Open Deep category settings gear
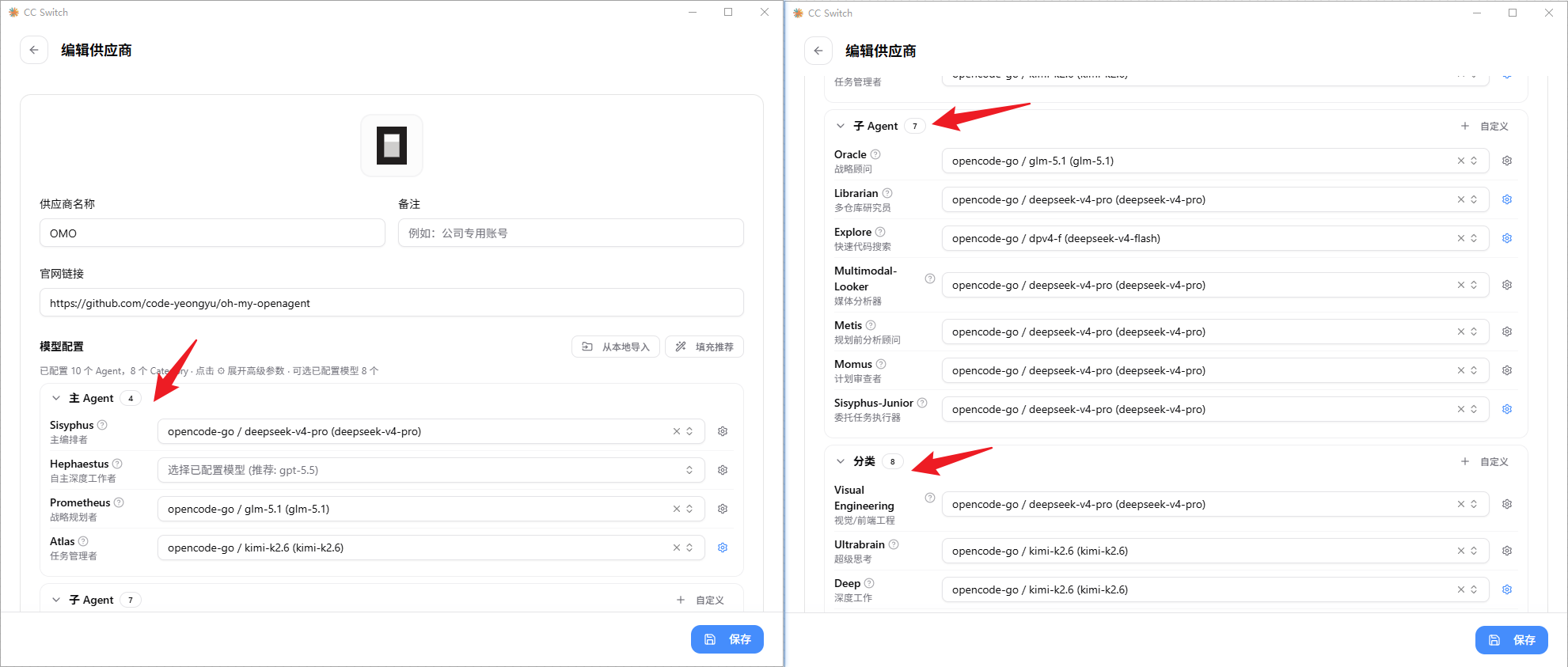The image size is (1568, 667). click(1507, 589)
